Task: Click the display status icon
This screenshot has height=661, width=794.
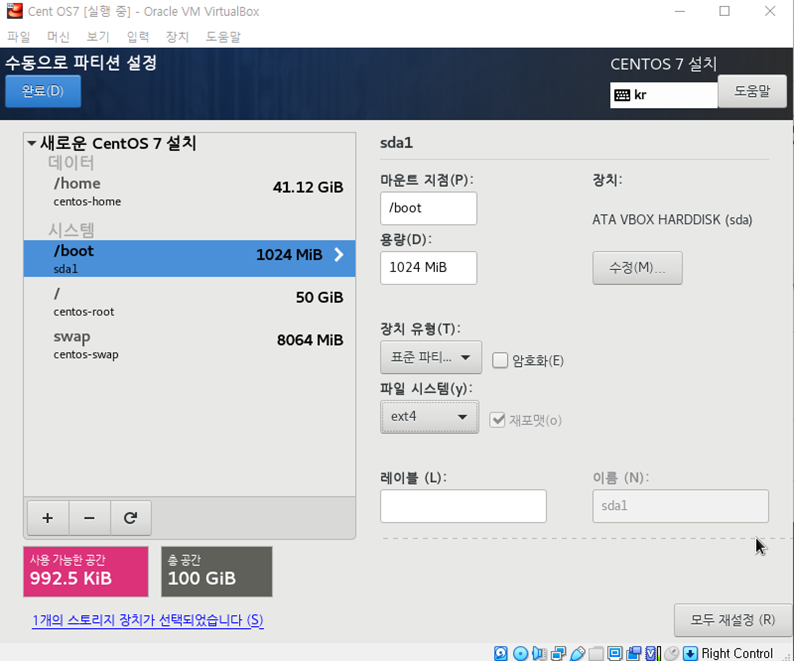Action: [x=615, y=653]
